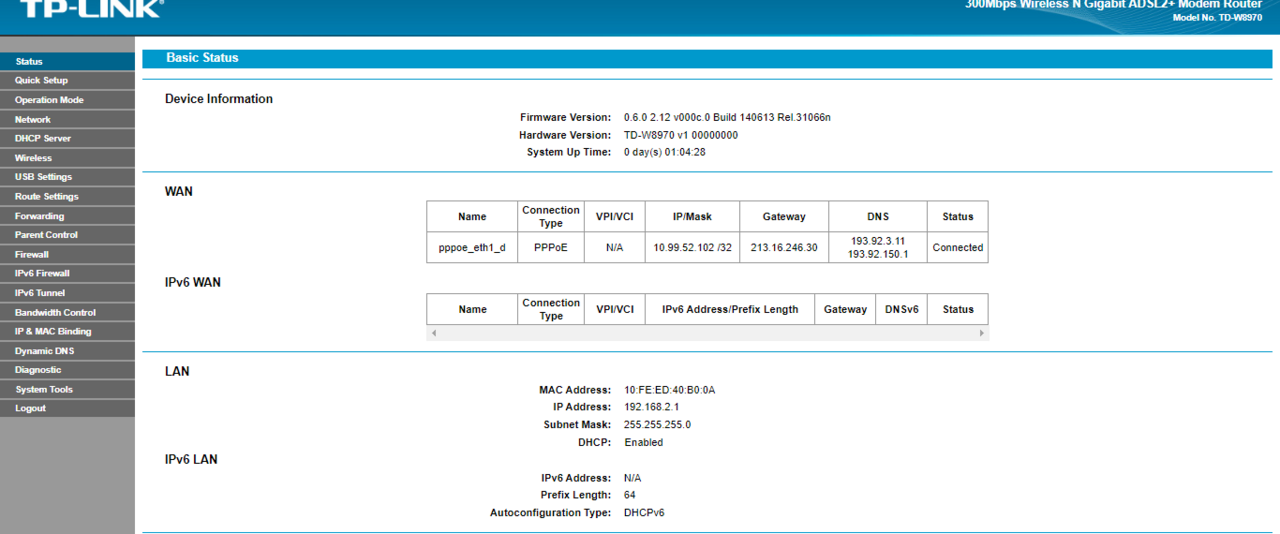This screenshot has height=534, width=1280.
Task: Open Dynamic DNS page
Action: click(67, 351)
